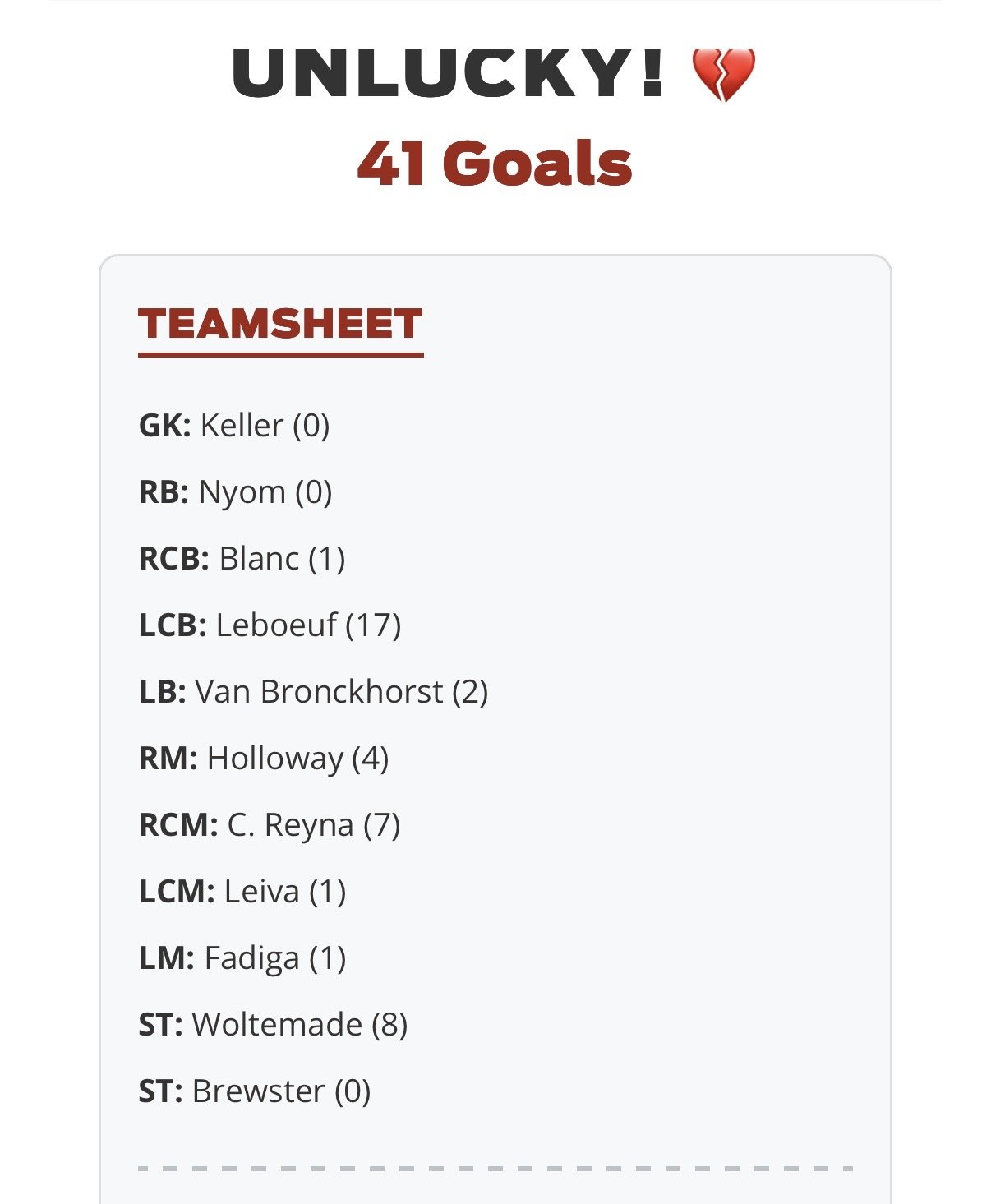Click the Woltemade player name
Screen dimensions: 991x1204
pos(277,1025)
